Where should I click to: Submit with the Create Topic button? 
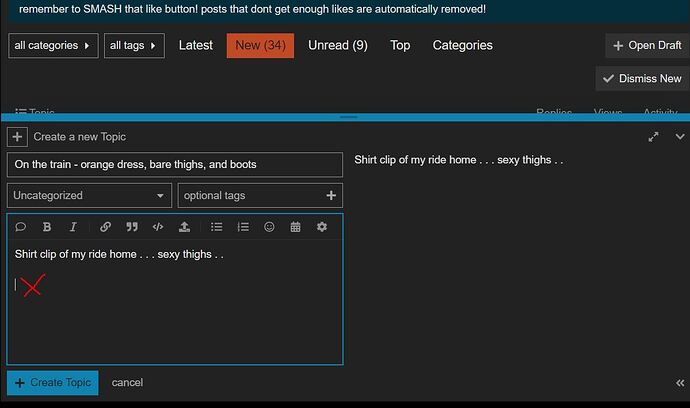coord(53,383)
